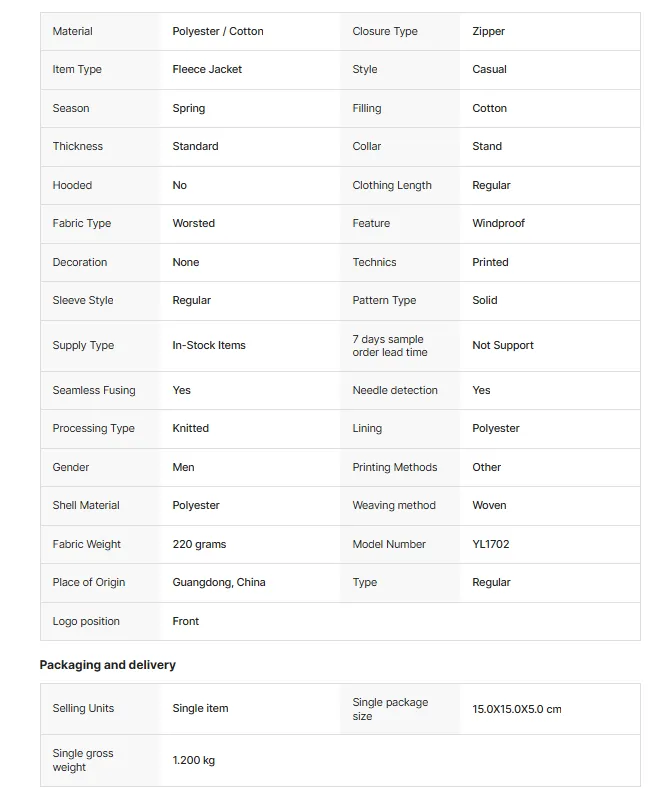The width and height of the screenshot is (661, 796).
Task: Click the Not Support value
Action: [x=503, y=346]
